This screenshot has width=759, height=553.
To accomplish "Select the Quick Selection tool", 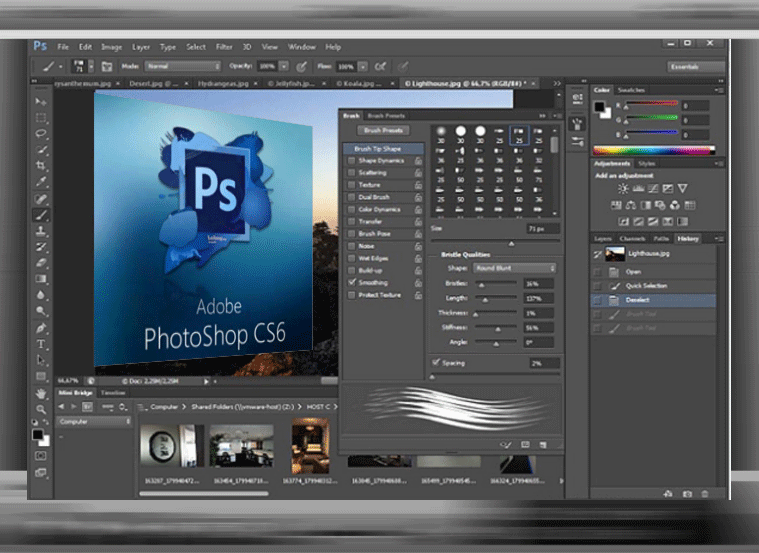I will point(41,150).
